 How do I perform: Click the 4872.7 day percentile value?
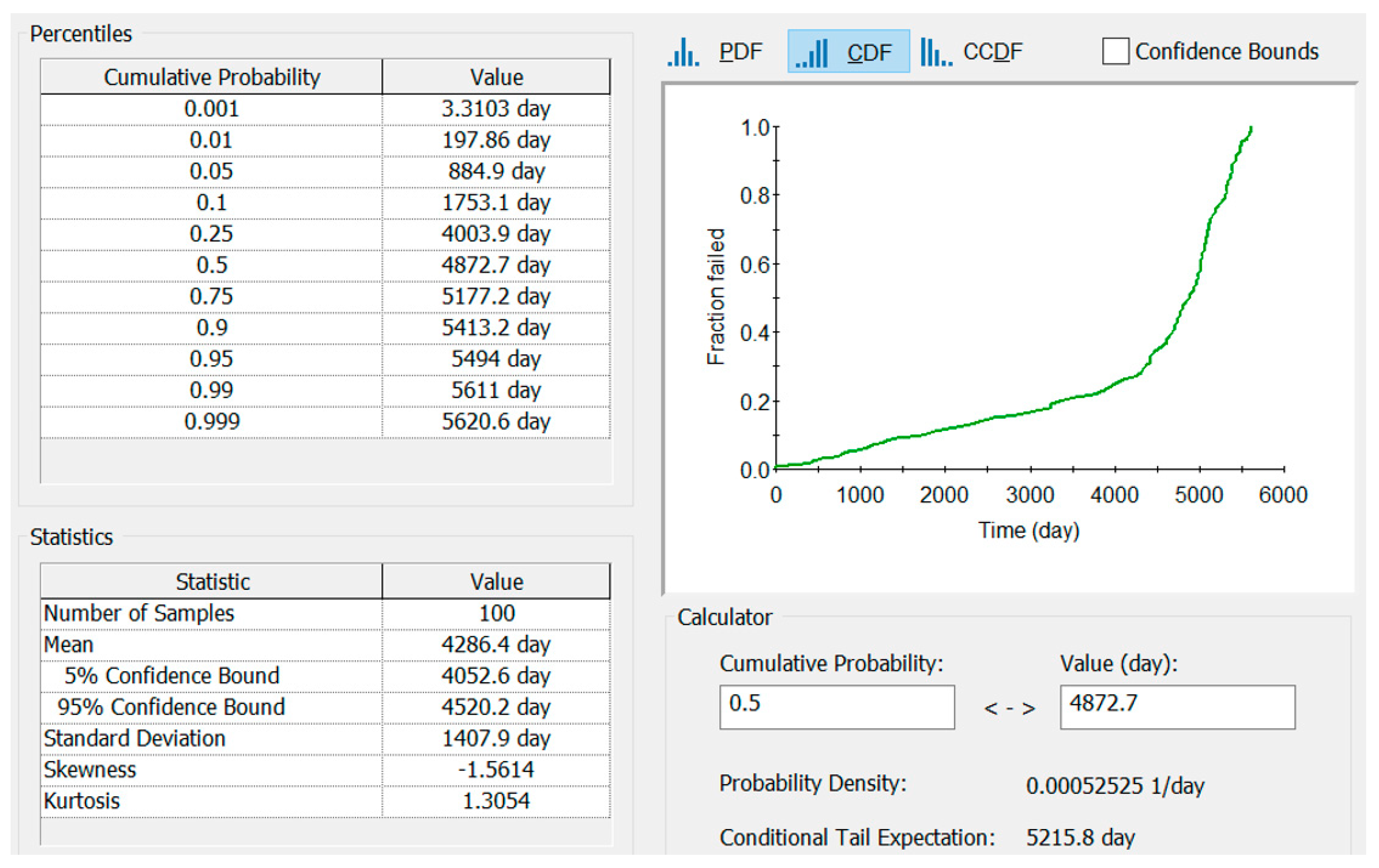tap(496, 265)
